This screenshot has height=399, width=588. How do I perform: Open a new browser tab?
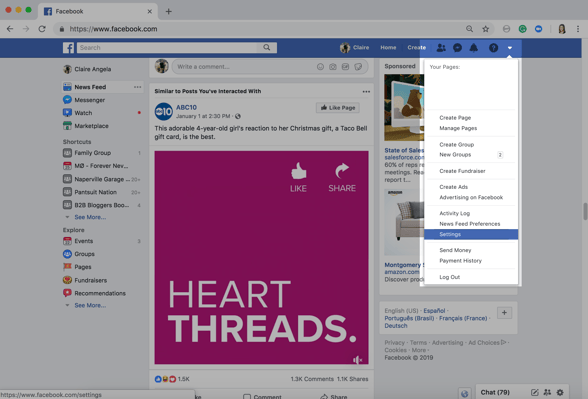point(168,11)
